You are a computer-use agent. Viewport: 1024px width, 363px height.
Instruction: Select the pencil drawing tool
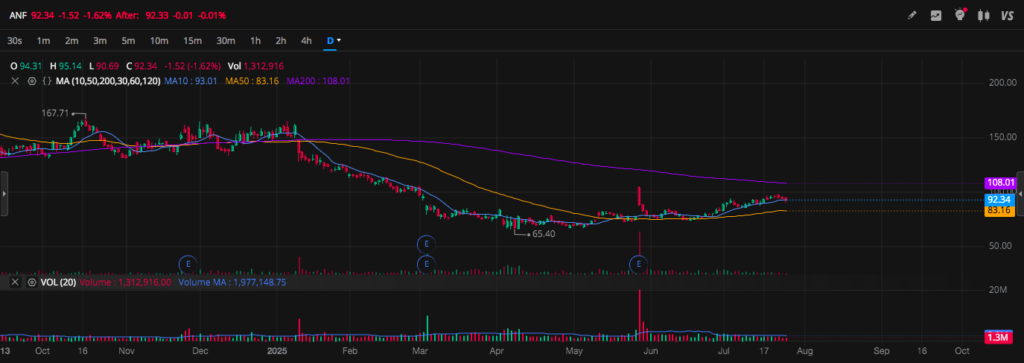click(x=912, y=16)
